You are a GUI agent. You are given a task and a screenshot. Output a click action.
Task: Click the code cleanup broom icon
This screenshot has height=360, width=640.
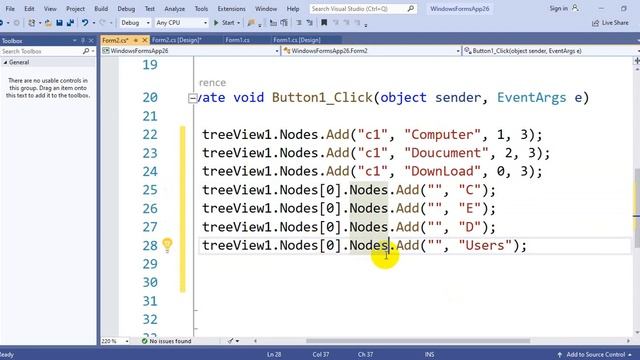pyautogui.click(x=230, y=341)
